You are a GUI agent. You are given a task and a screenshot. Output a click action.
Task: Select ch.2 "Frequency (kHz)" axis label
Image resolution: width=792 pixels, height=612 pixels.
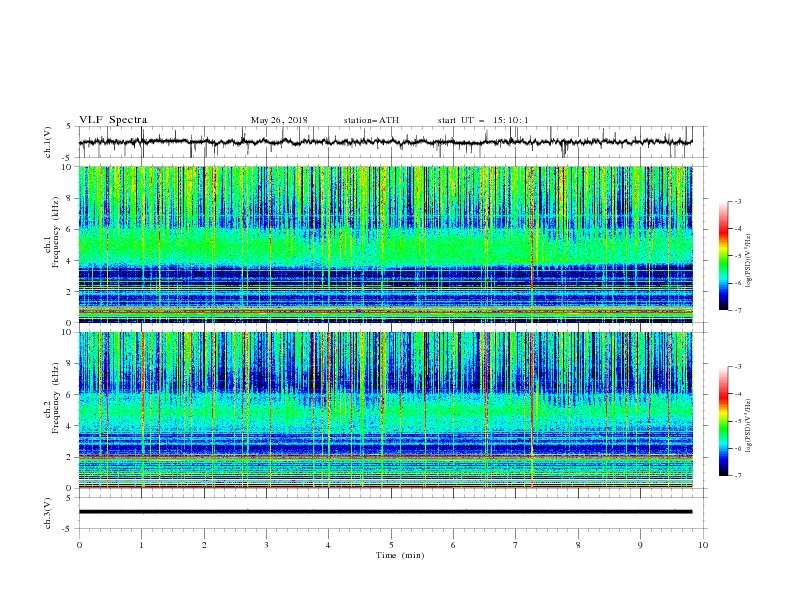tap(56, 397)
